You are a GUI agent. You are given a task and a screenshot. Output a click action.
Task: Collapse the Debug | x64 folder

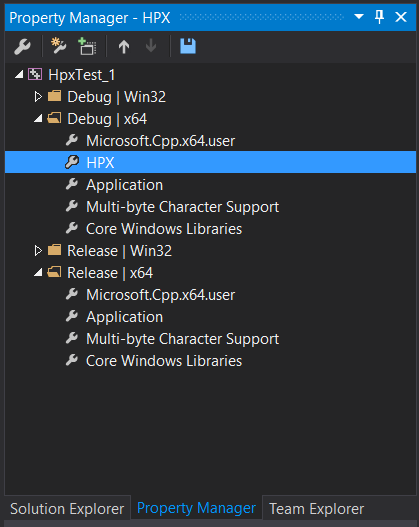pos(38,119)
